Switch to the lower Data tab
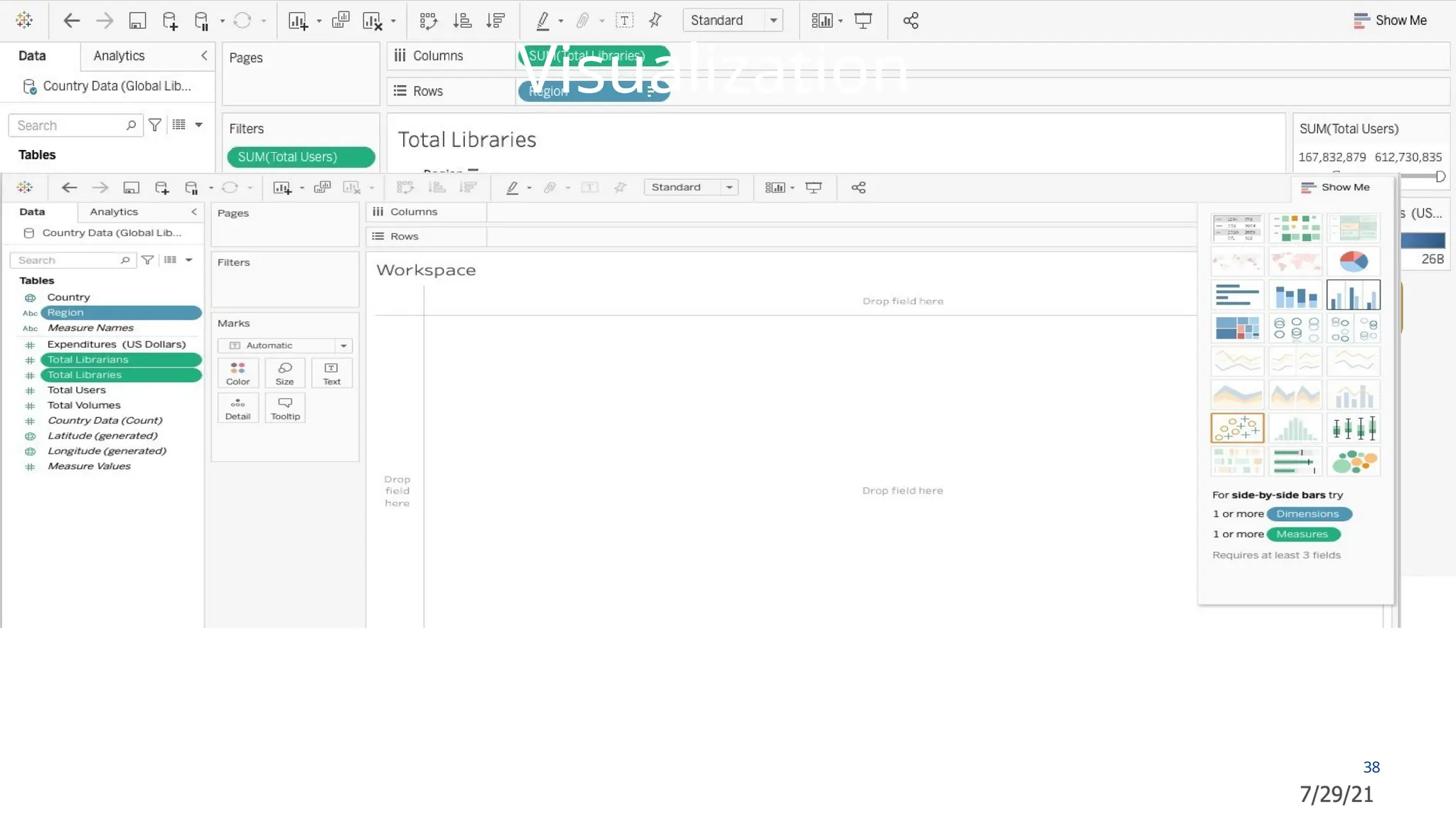 [32, 212]
